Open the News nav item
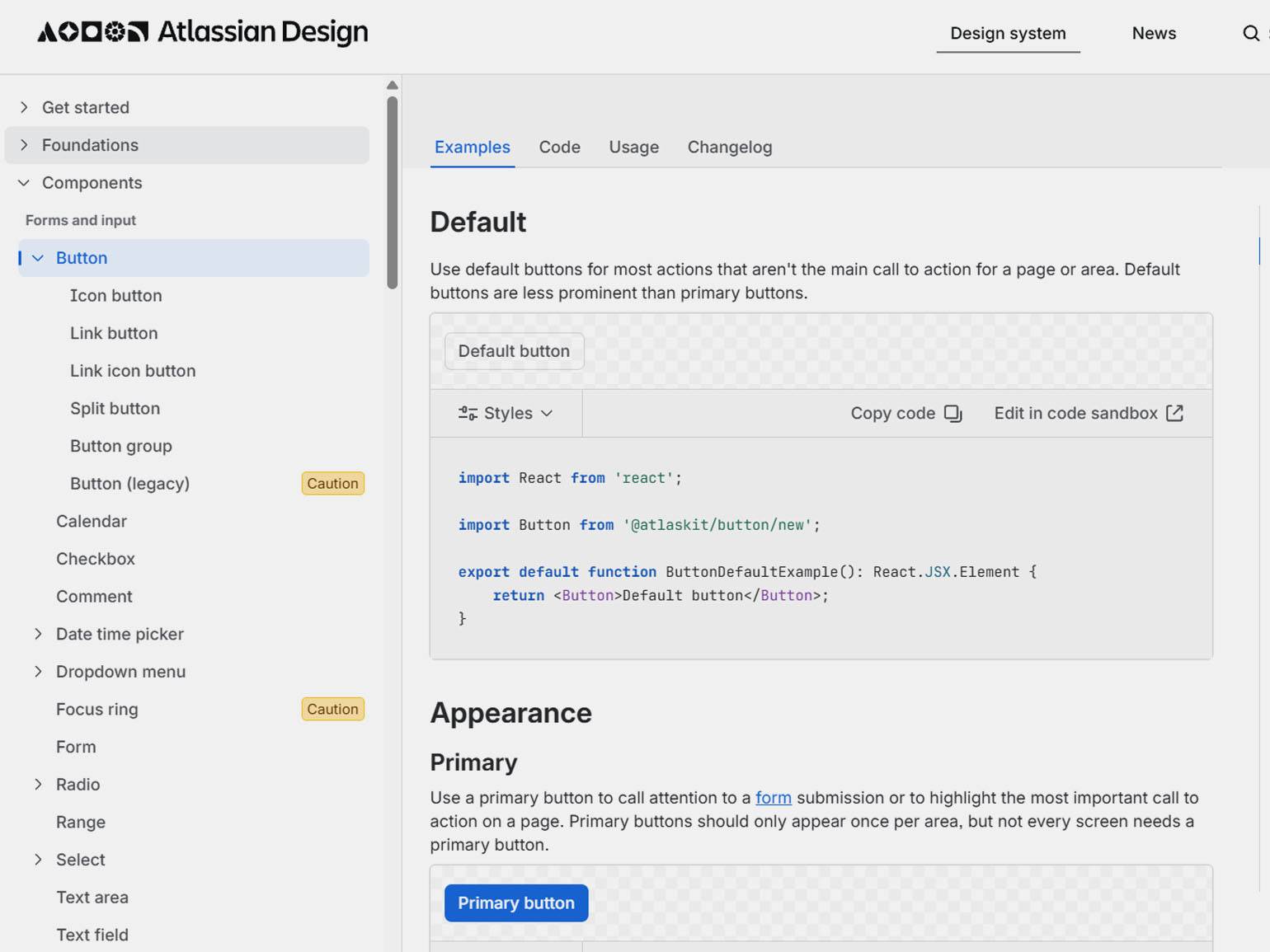This screenshot has width=1270, height=952. tap(1154, 33)
